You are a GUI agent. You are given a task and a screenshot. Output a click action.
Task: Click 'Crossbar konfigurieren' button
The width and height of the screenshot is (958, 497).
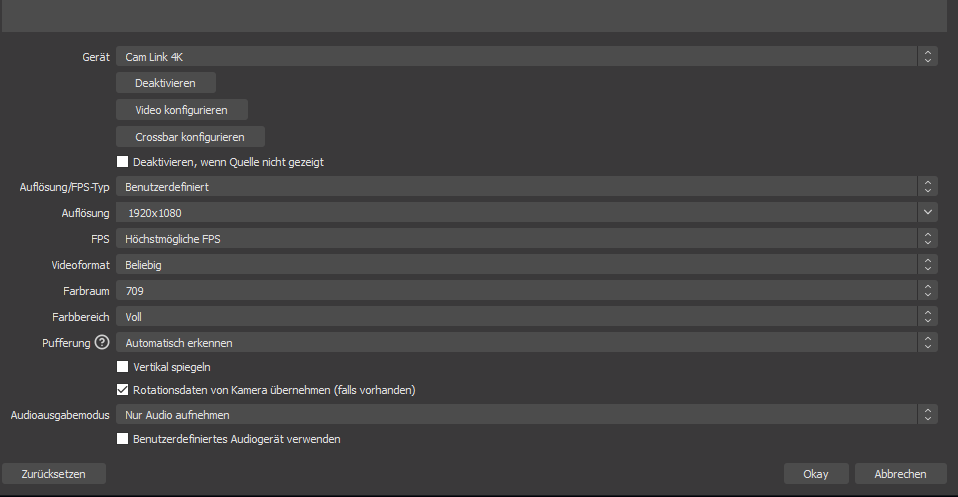(191, 136)
